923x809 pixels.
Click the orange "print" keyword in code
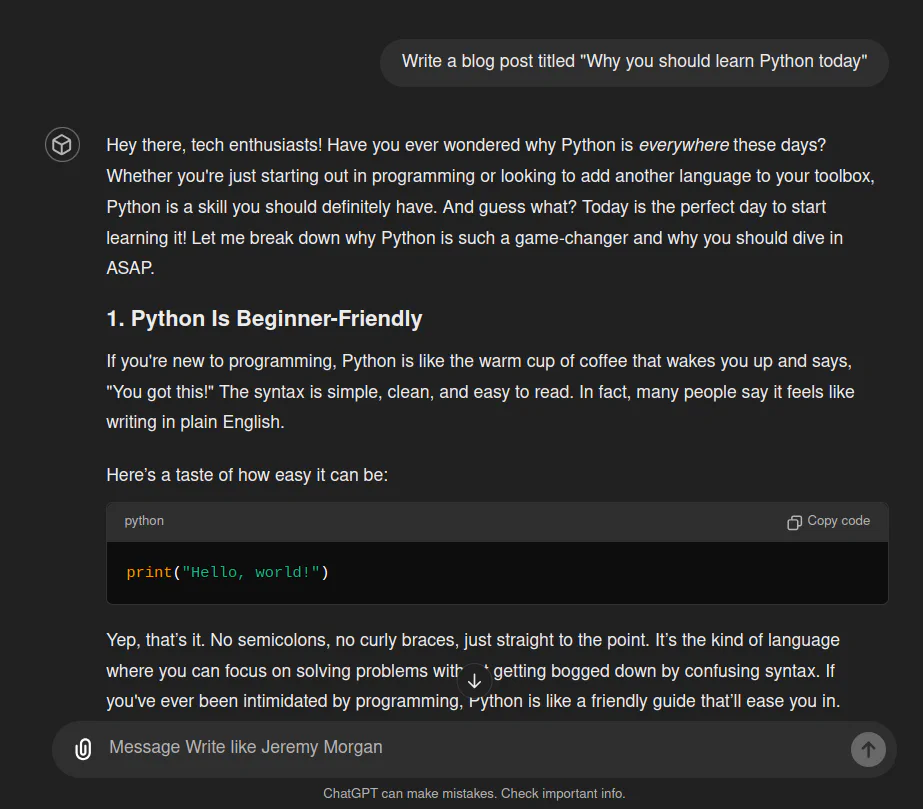click(x=149, y=572)
